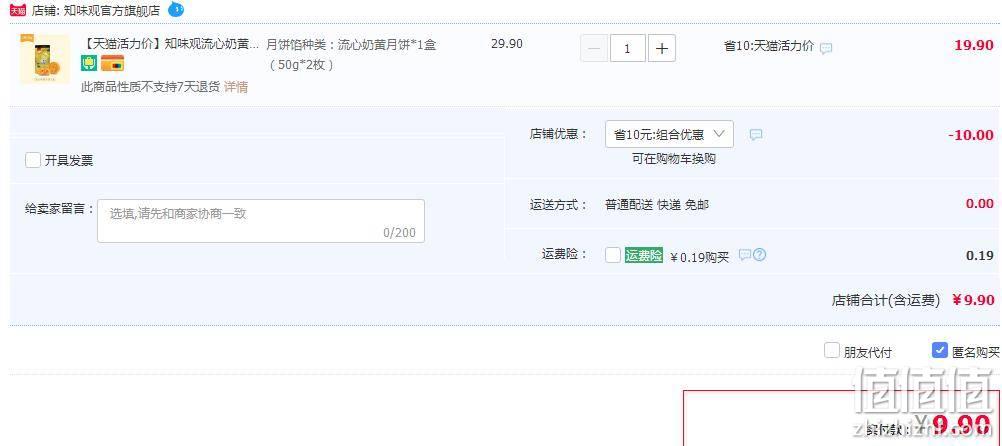Click the 19.90 item price

point(974,45)
